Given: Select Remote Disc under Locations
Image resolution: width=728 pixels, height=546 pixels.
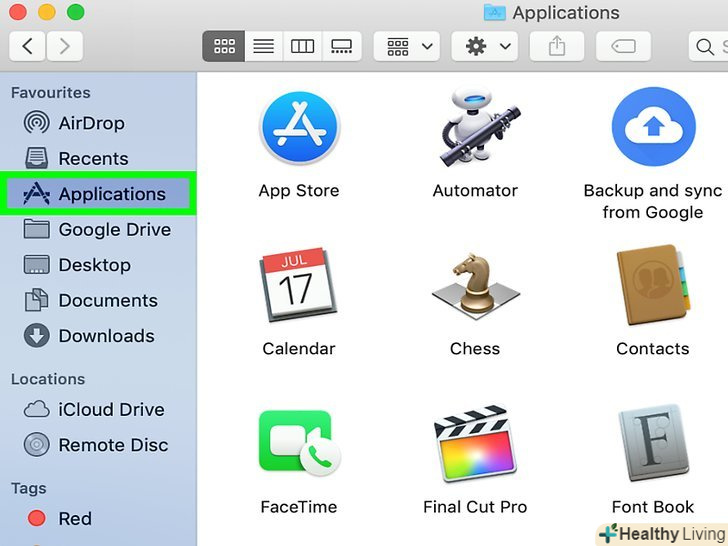Looking at the screenshot, I should tap(96, 445).
